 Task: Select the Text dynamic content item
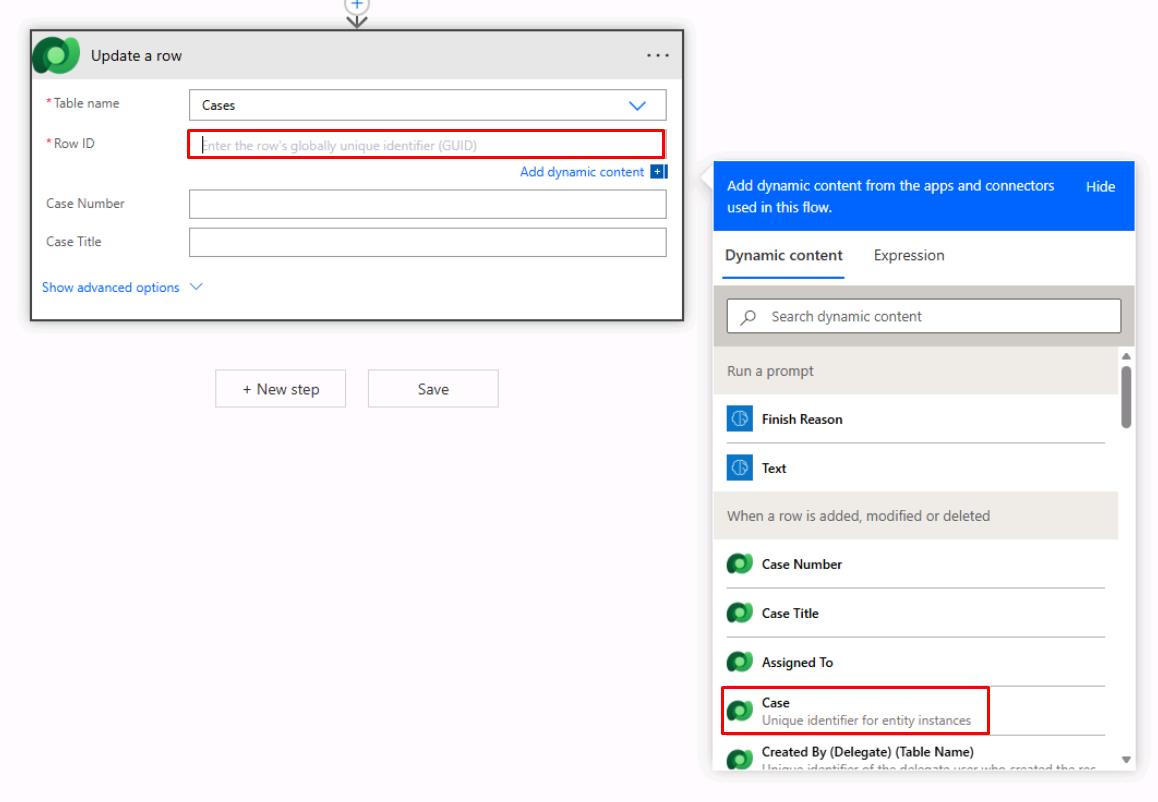pyautogui.click(x=916, y=468)
